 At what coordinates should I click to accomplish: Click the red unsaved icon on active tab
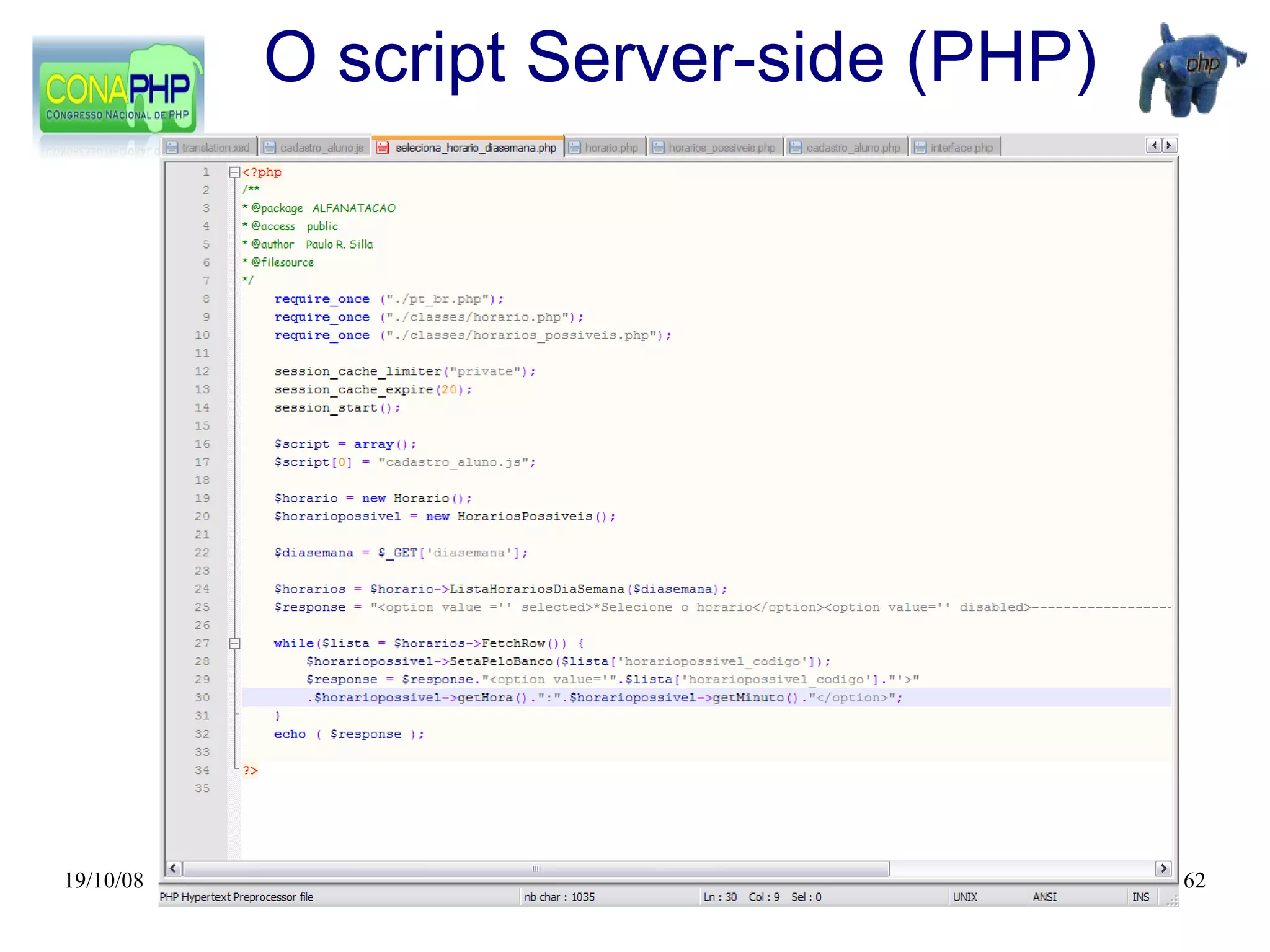(383, 147)
